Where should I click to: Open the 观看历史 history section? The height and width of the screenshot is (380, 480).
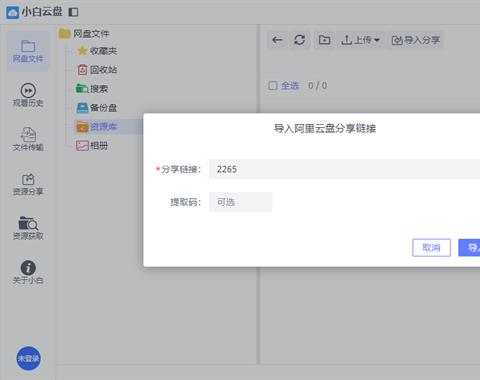click(x=28, y=94)
